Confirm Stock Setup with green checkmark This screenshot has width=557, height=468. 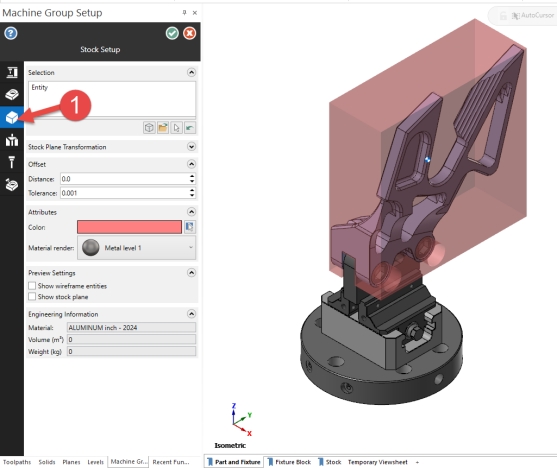[x=172, y=33]
